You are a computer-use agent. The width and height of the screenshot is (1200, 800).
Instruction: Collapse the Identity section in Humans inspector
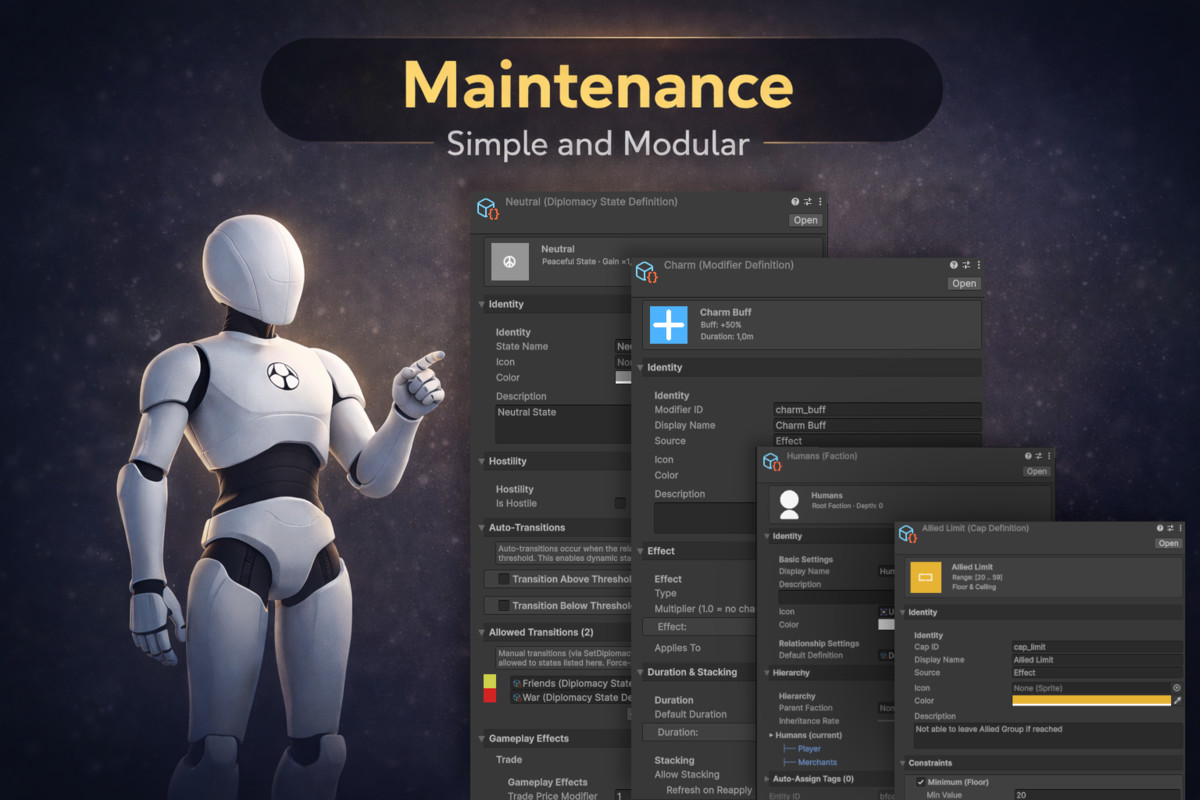766,536
